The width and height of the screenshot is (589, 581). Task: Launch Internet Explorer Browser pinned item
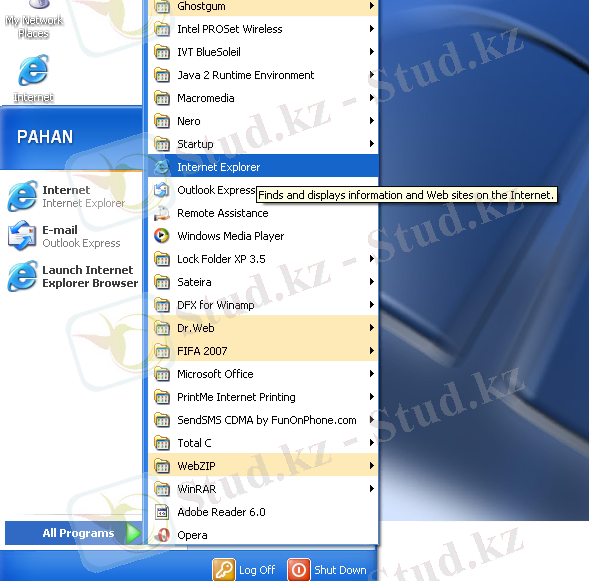(73, 276)
